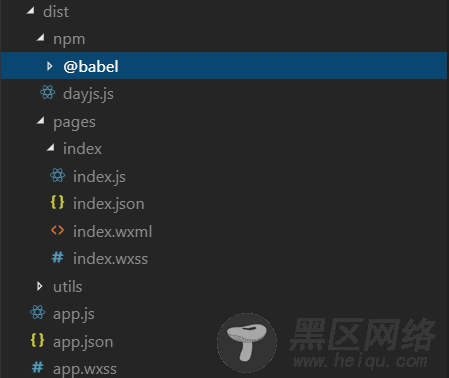The height and width of the screenshot is (378, 449).
Task: Click the curly braces icon of index.json
Action: pos(57,202)
